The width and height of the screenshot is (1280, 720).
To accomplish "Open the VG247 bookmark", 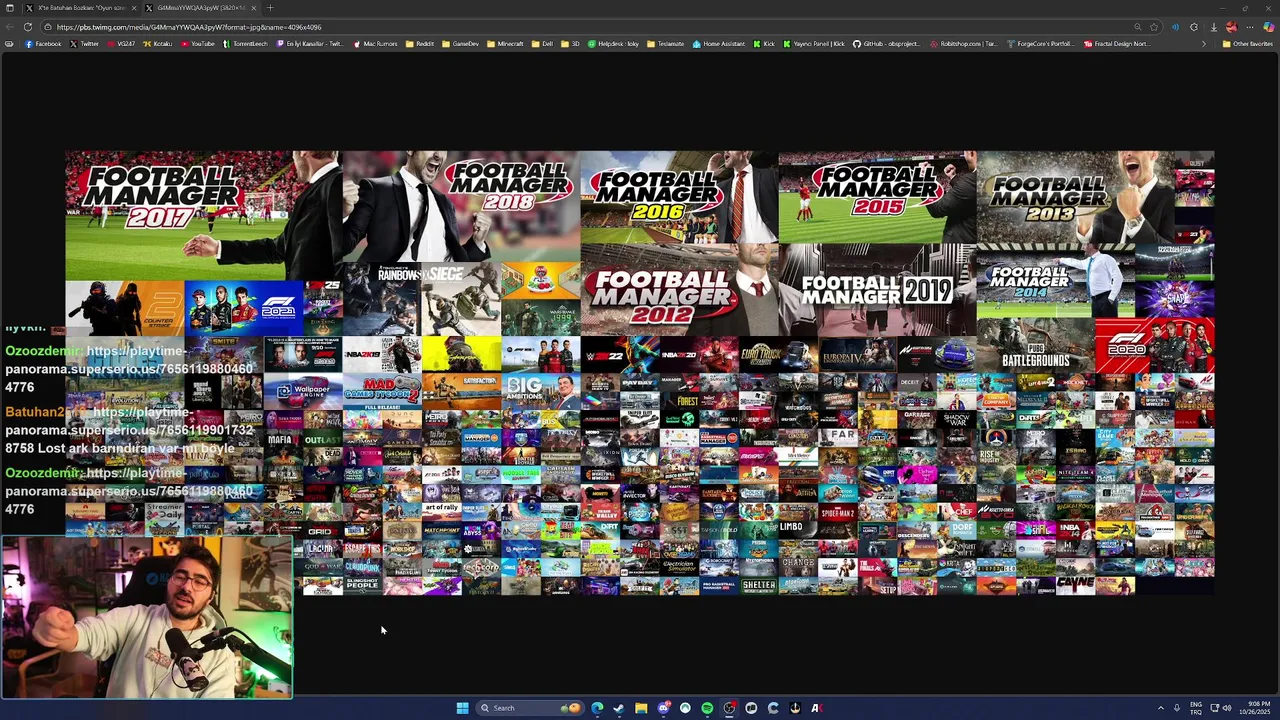I will click(121, 44).
